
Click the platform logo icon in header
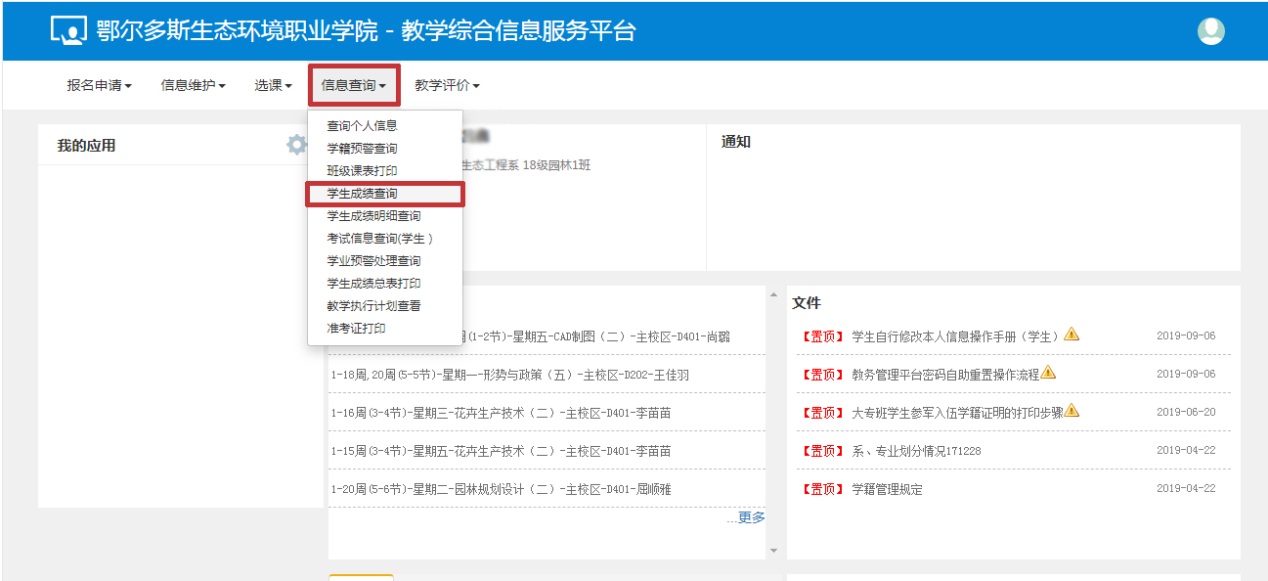tap(69, 31)
